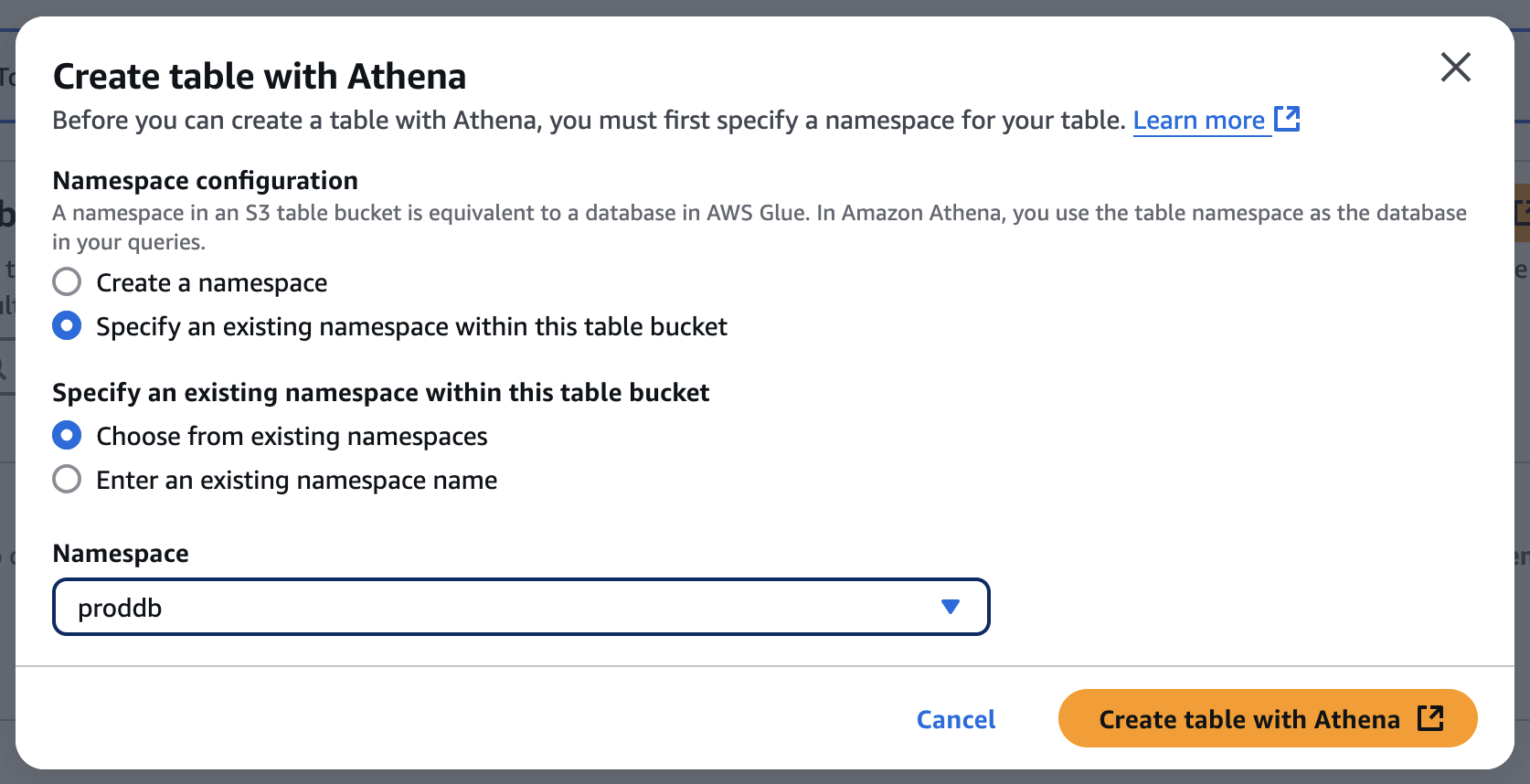Screen dimensions: 1530x784
Task: Click the selected proddb value text
Action: point(120,609)
